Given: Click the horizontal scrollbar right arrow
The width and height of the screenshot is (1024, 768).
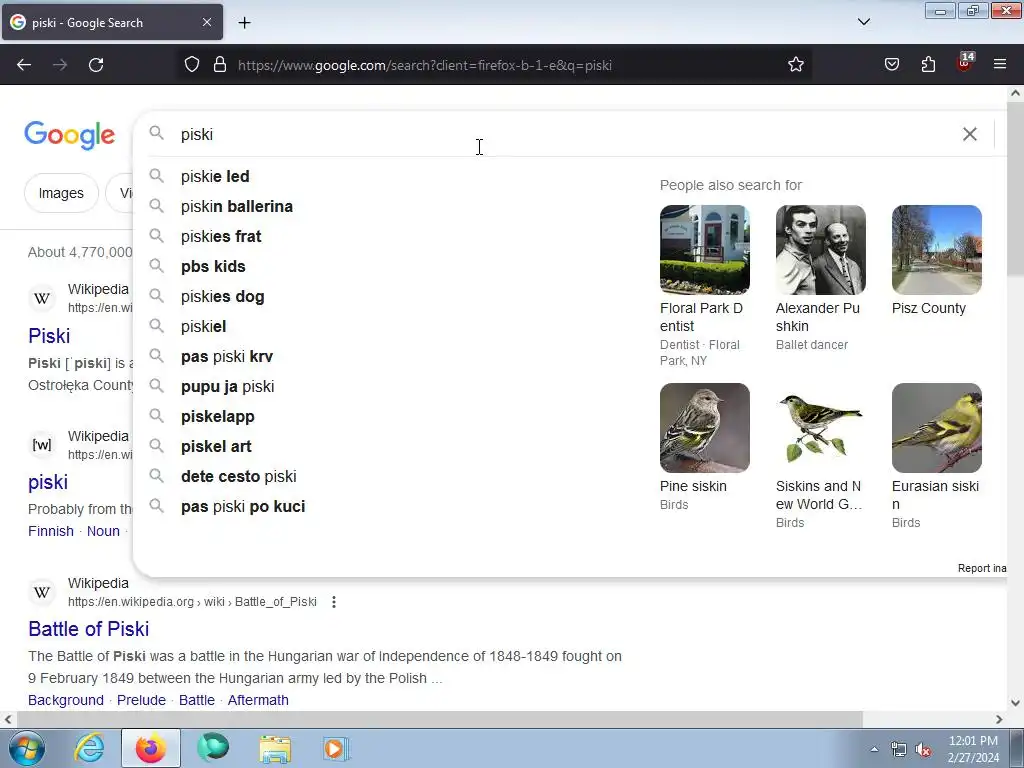Looking at the screenshot, I should pyautogui.click(x=999, y=719).
